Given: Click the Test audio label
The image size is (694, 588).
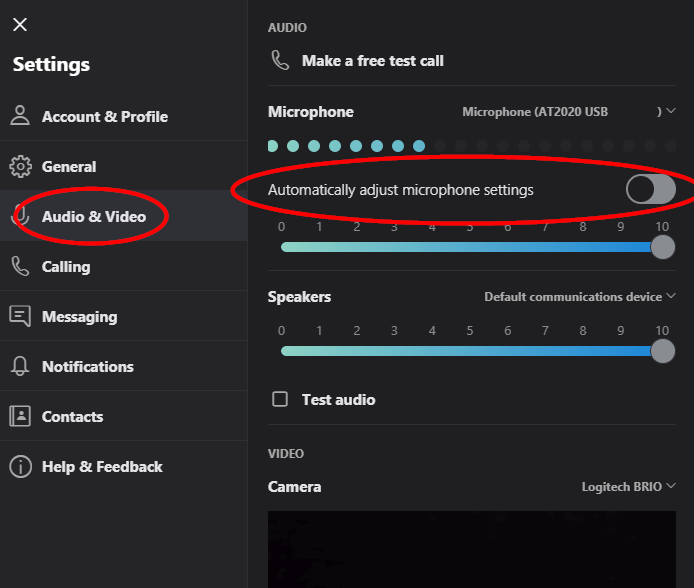Looking at the screenshot, I should (x=339, y=400).
